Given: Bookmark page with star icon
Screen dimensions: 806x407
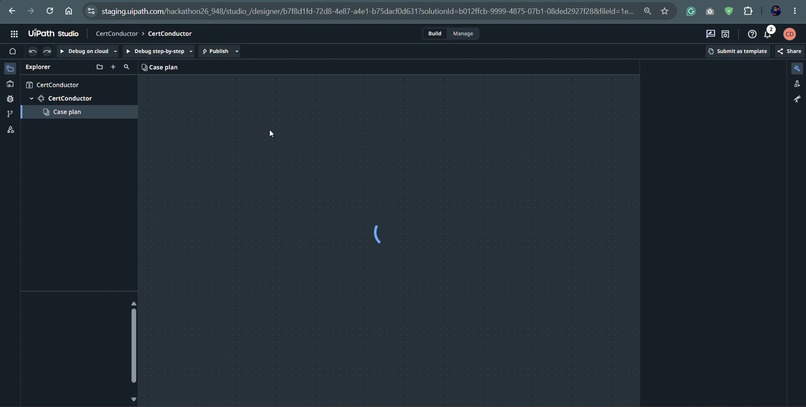Looking at the screenshot, I should point(665,11).
